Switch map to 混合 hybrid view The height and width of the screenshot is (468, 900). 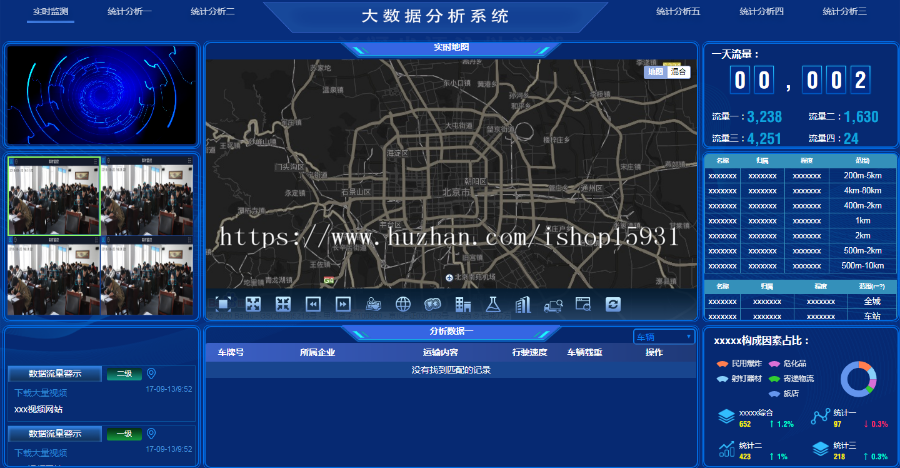click(680, 72)
